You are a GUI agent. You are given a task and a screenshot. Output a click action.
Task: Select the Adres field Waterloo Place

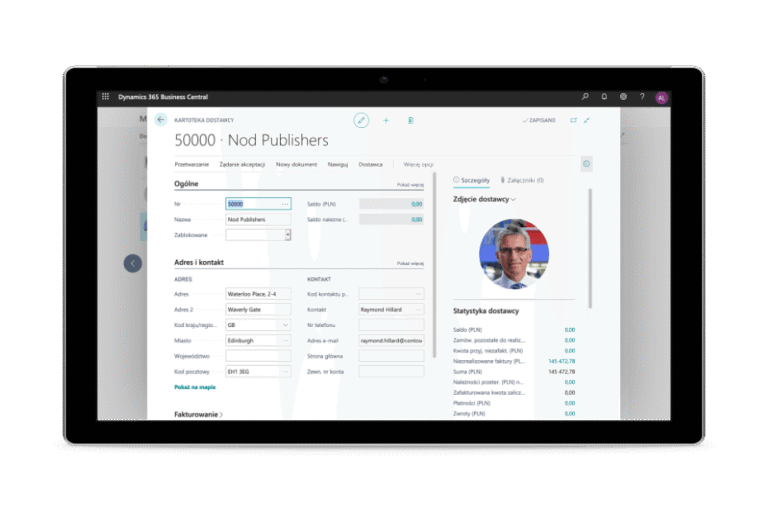click(x=258, y=294)
